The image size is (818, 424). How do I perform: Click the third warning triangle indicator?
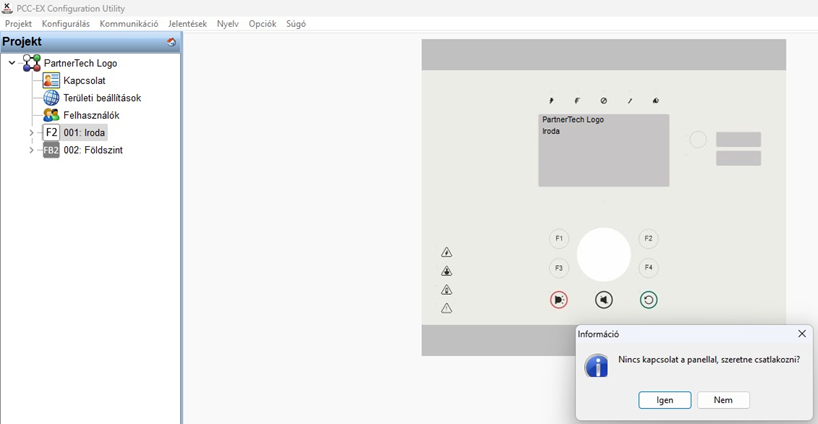(x=447, y=290)
